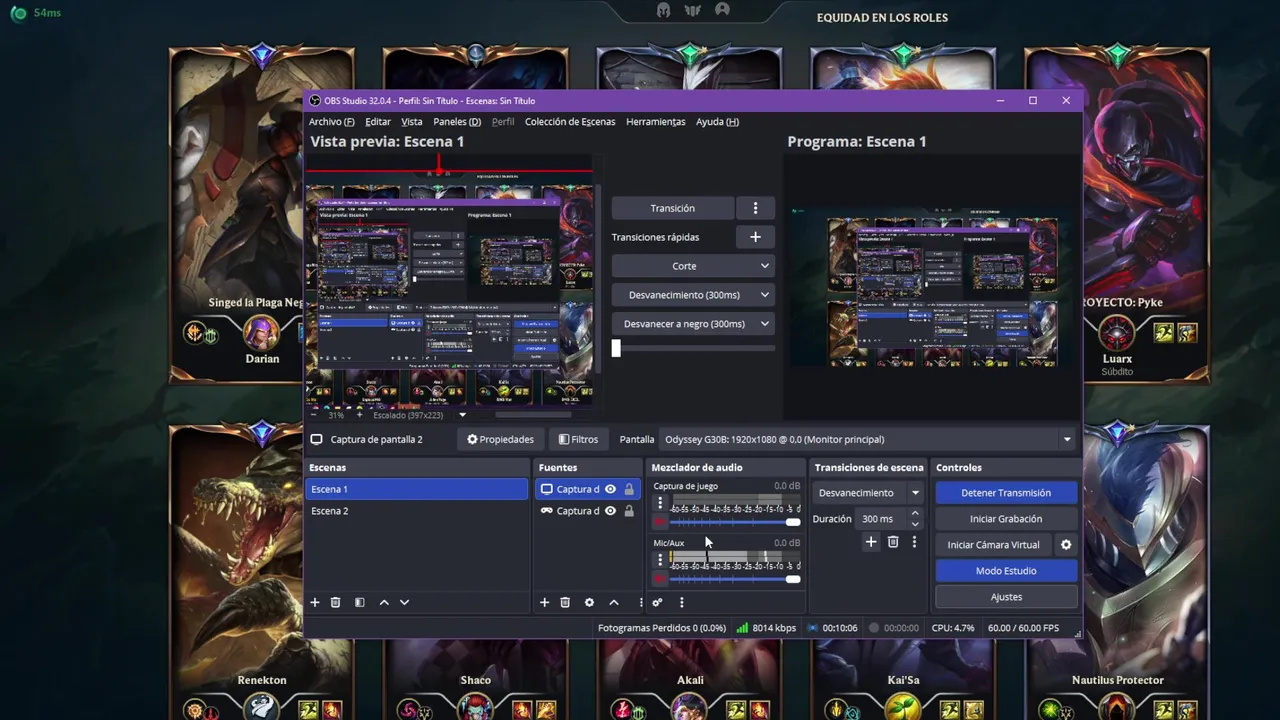The width and height of the screenshot is (1280, 720).
Task: Remove selected source with Fuentes trash icon
Action: pos(565,602)
